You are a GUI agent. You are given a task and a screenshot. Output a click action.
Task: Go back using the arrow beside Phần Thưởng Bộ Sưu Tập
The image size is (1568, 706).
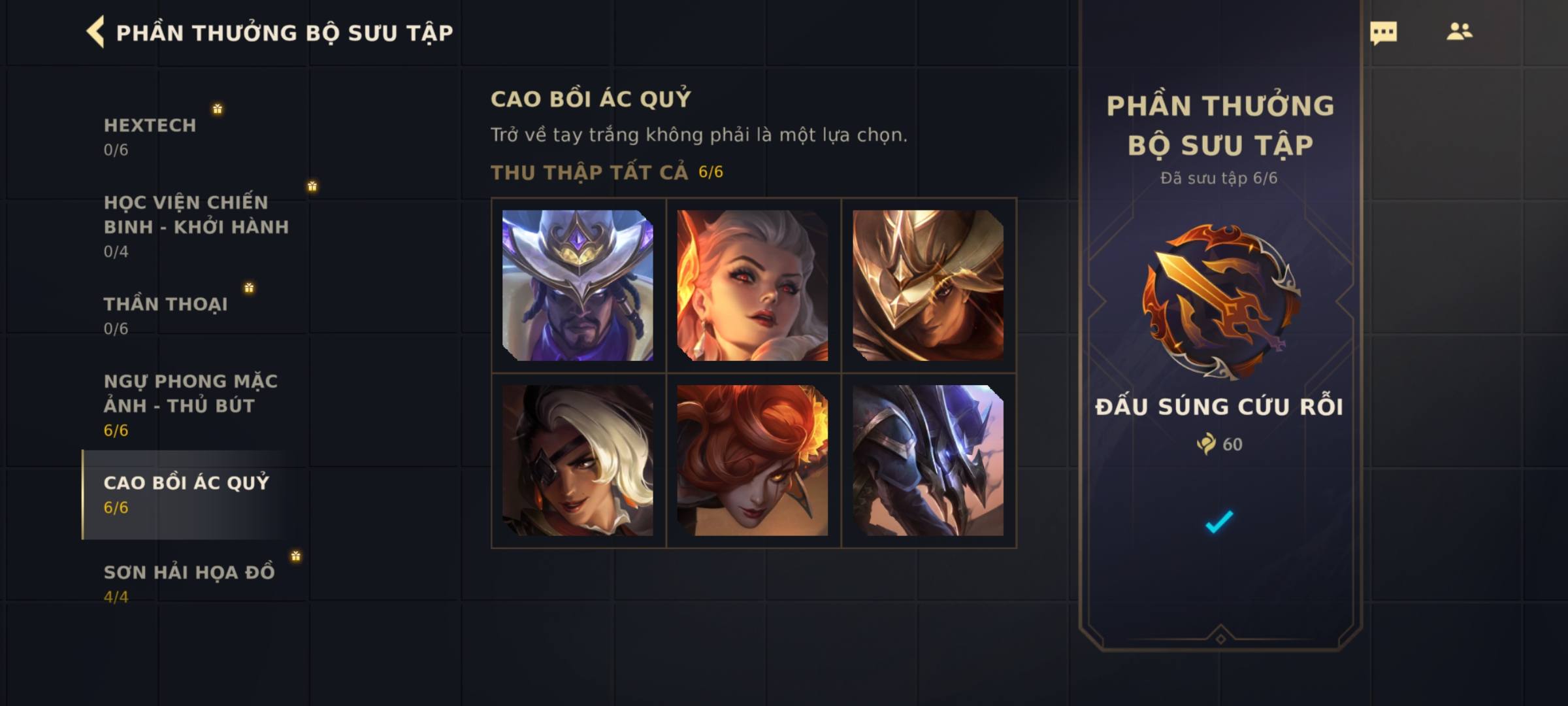(x=95, y=32)
